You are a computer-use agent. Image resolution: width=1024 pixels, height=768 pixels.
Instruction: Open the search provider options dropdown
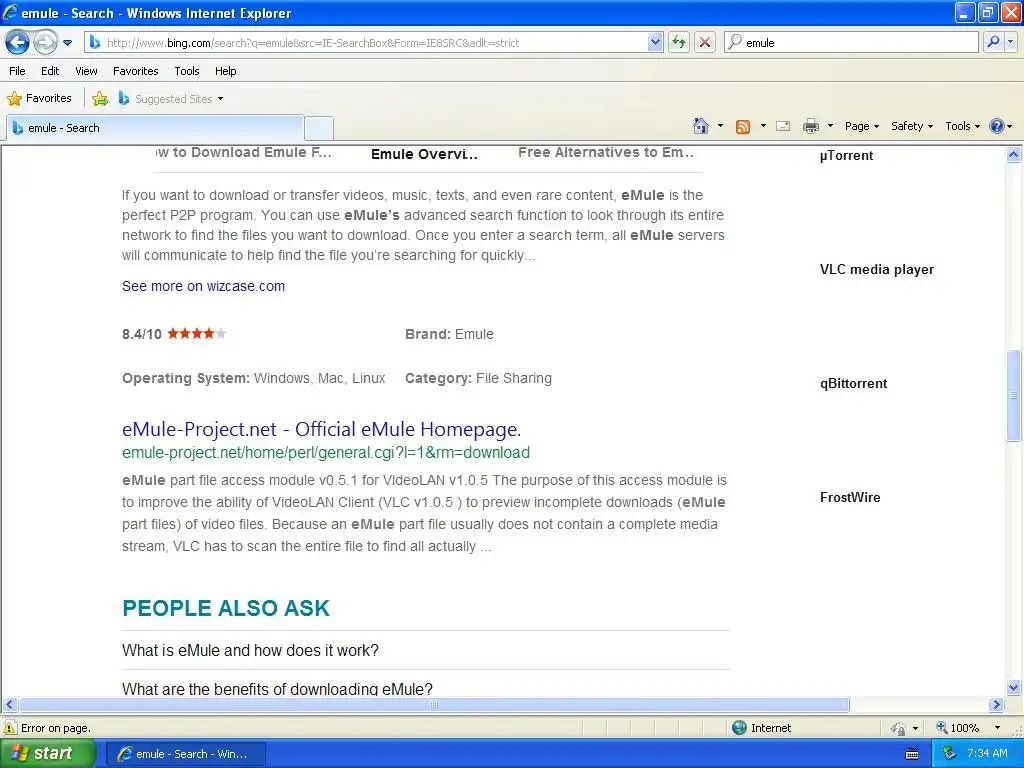pos(1011,42)
